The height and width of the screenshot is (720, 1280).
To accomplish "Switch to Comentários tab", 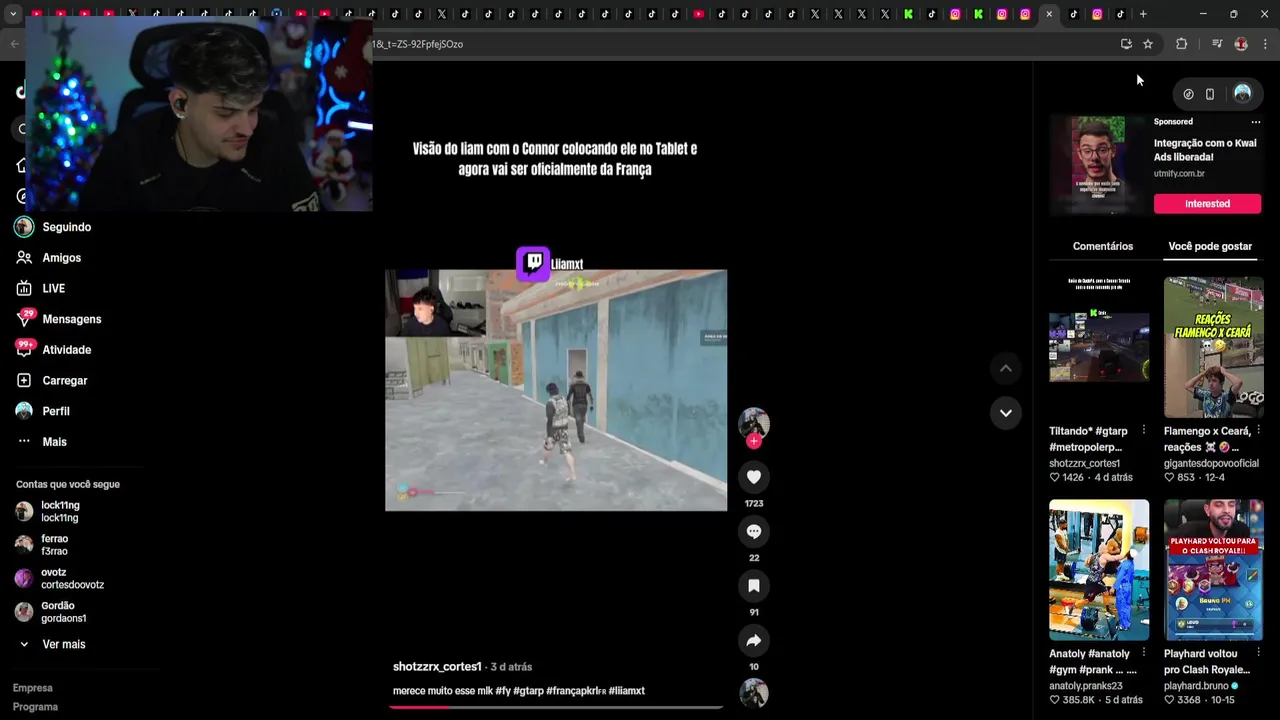I will [1103, 246].
